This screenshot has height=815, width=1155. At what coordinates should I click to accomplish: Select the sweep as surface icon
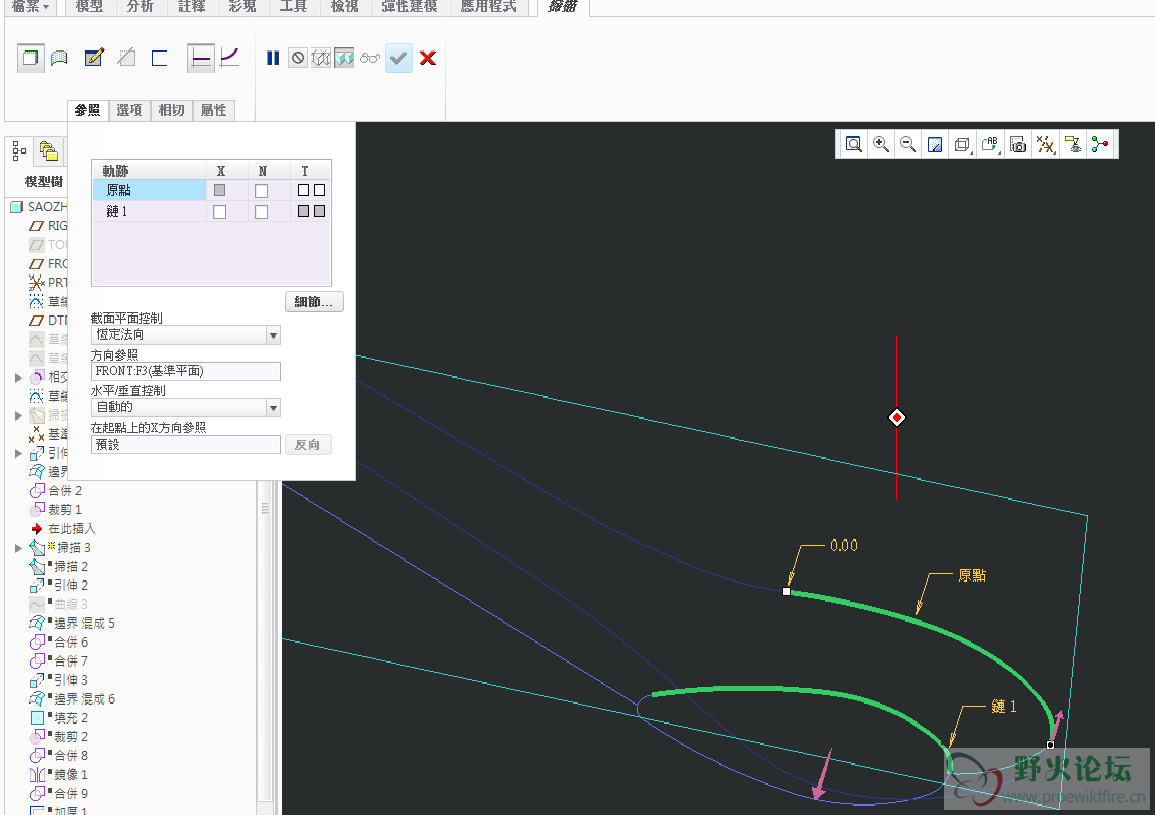(60, 57)
